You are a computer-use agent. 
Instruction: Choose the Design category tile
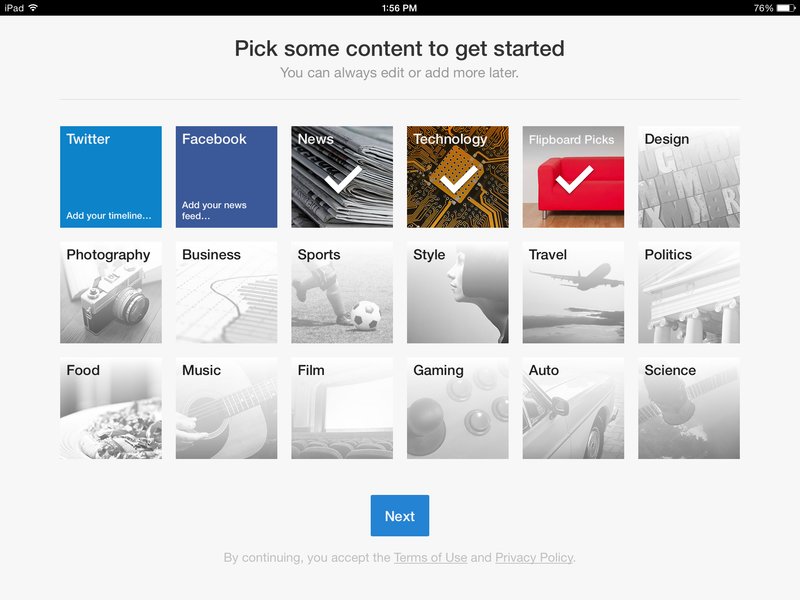click(689, 177)
